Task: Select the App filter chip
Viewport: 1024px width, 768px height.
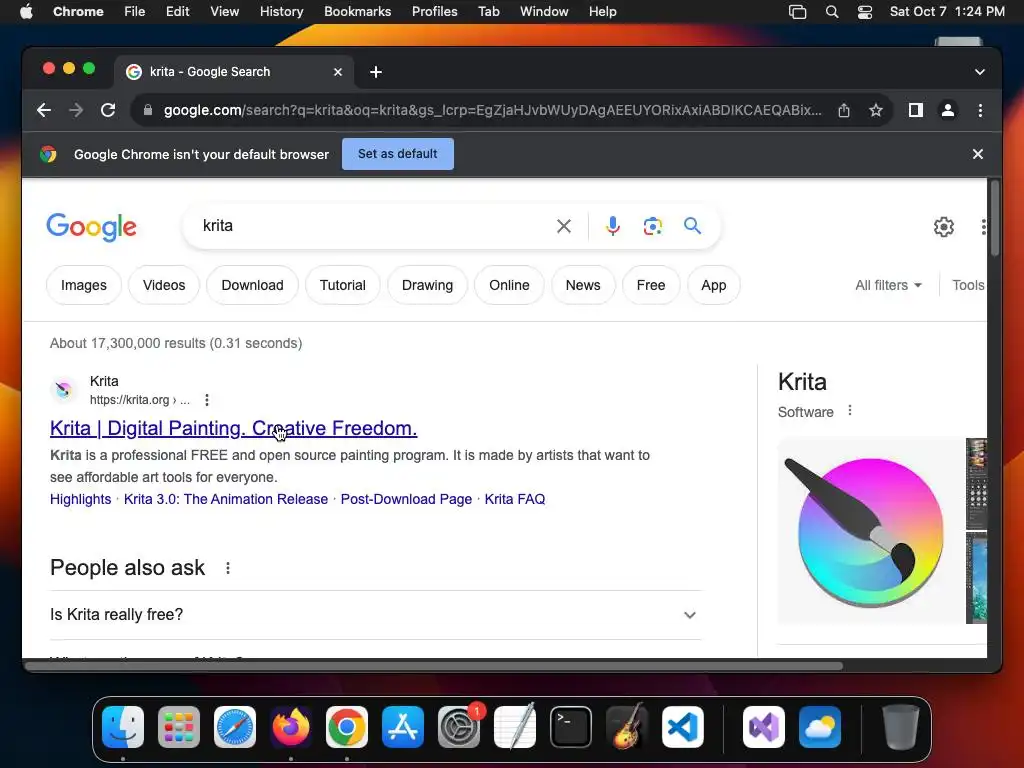Action: tap(713, 285)
